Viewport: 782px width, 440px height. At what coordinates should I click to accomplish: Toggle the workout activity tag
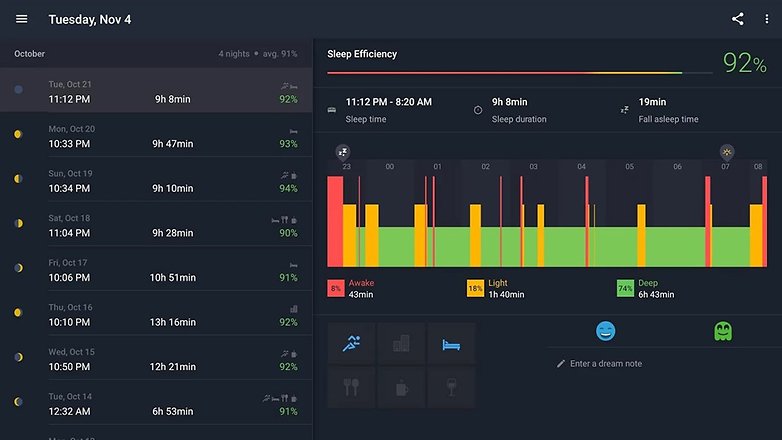point(351,343)
